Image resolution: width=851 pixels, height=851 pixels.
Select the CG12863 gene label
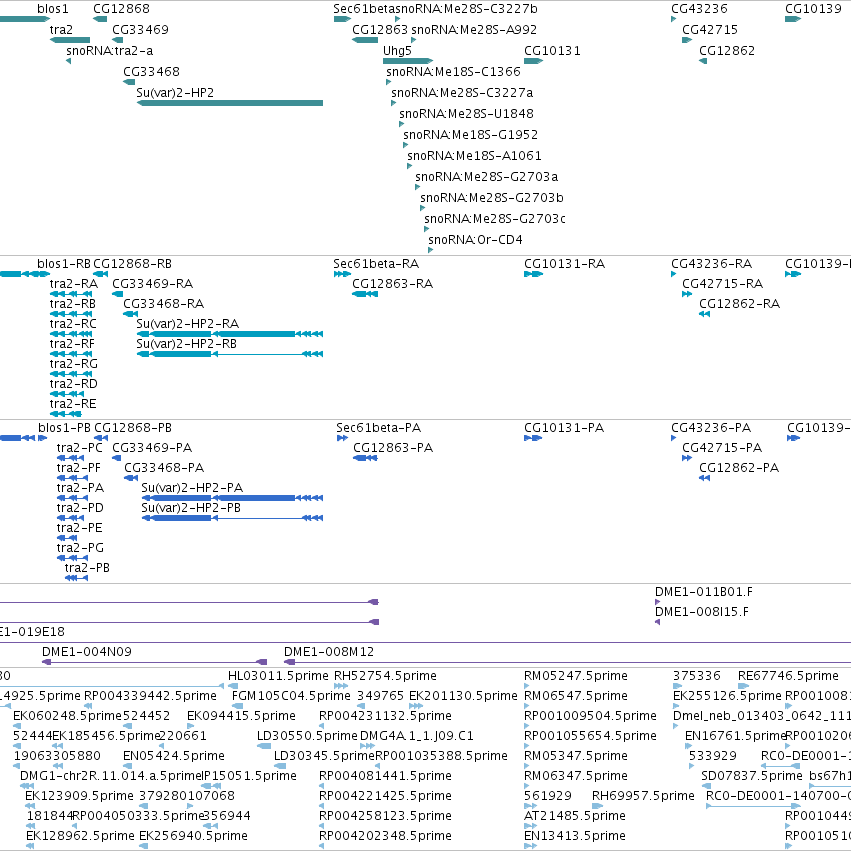(x=380, y=30)
